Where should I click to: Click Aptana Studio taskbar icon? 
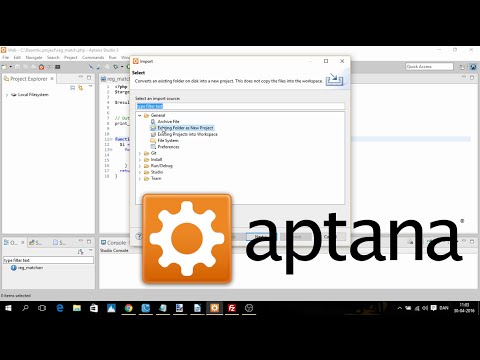(214, 308)
